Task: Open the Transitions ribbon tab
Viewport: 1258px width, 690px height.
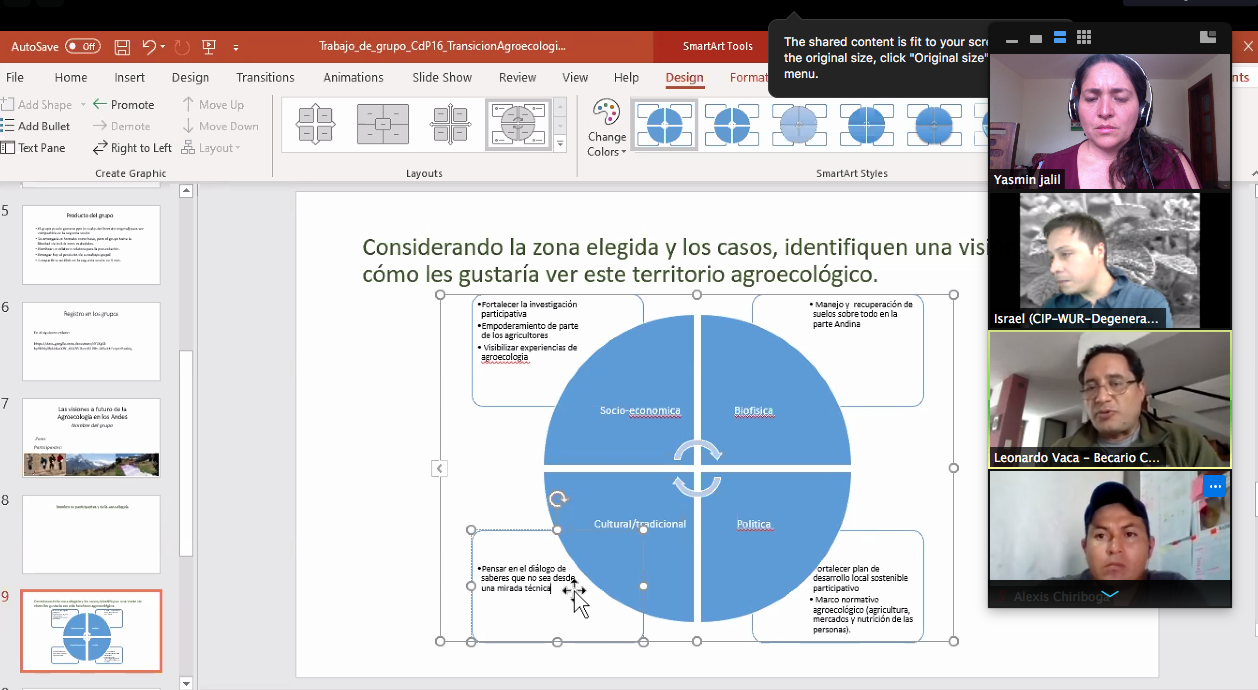Action: [x=265, y=77]
